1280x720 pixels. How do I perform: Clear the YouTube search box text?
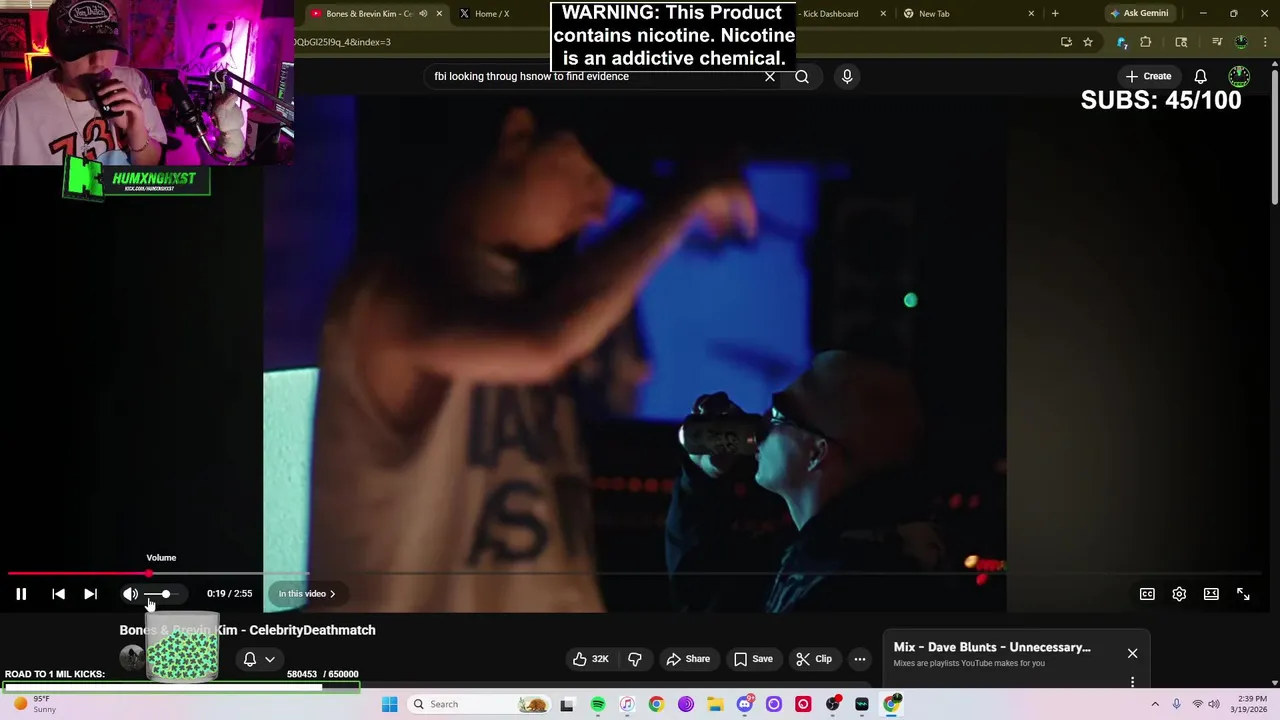coord(770,76)
